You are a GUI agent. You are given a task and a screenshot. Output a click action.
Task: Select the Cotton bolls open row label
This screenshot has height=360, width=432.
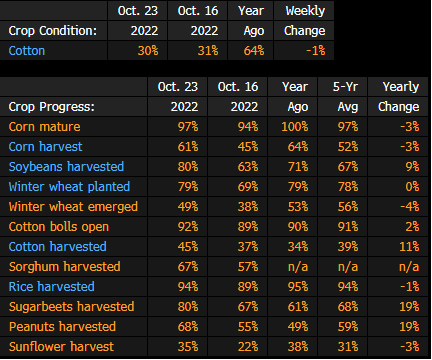59,227
